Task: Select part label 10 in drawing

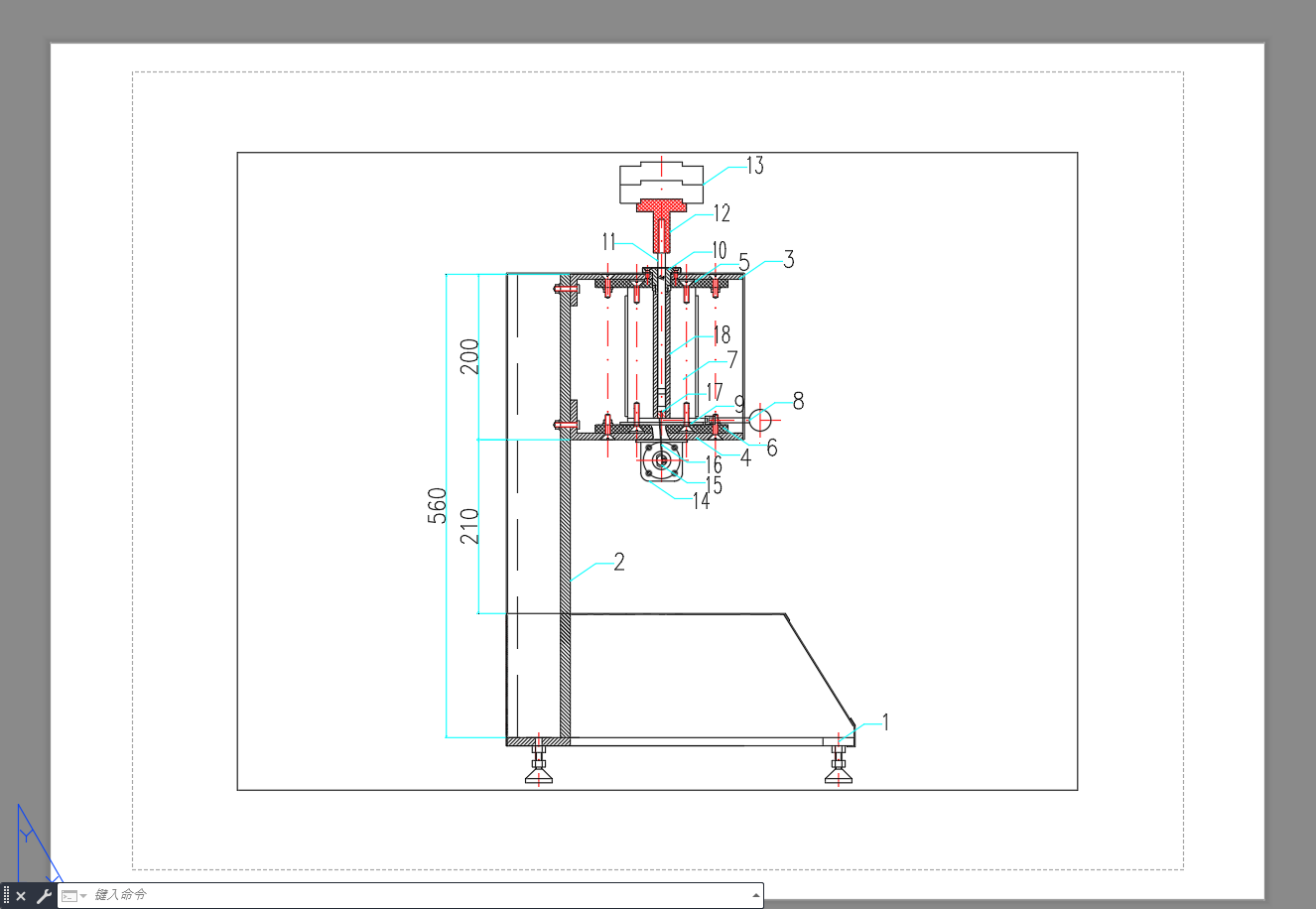Action: tap(719, 250)
